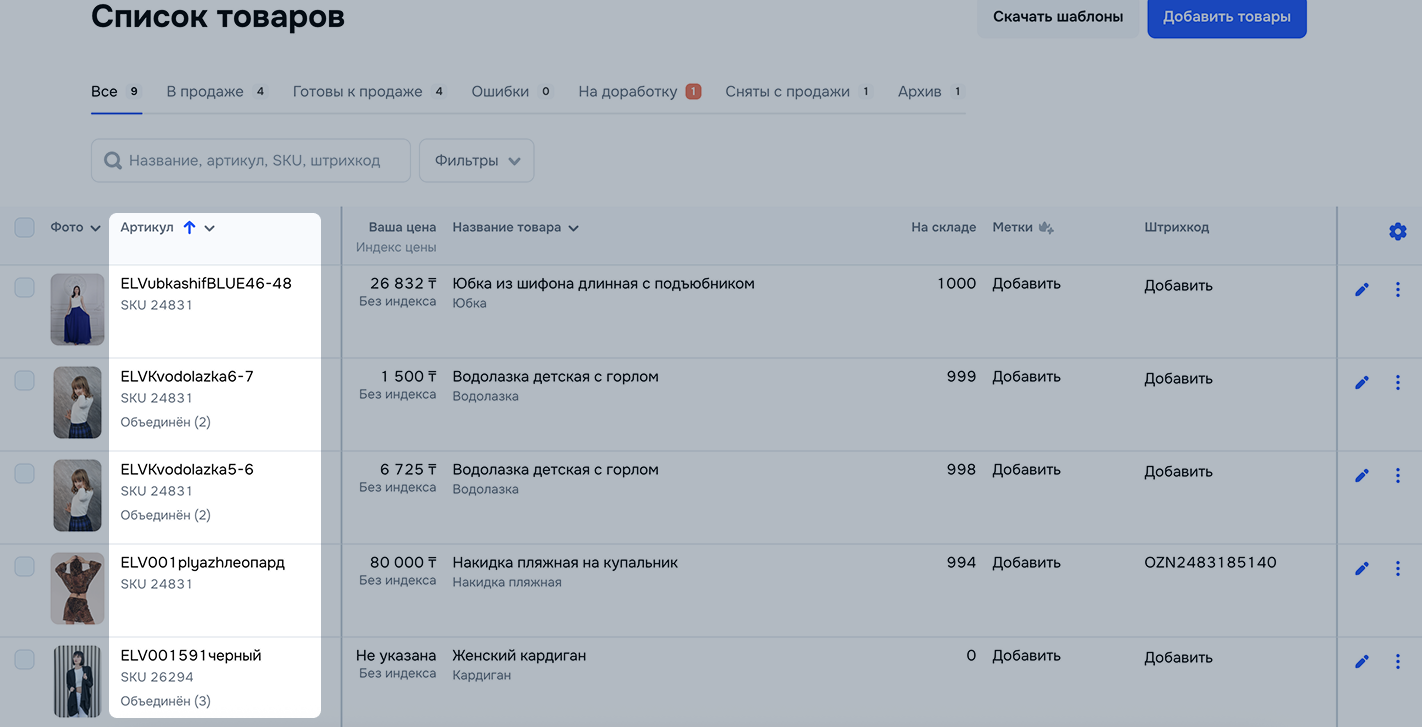The image size is (1422, 727).
Task: Add label for Накидка пляжная row
Action: pyautogui.click(x=1026, y=563)
